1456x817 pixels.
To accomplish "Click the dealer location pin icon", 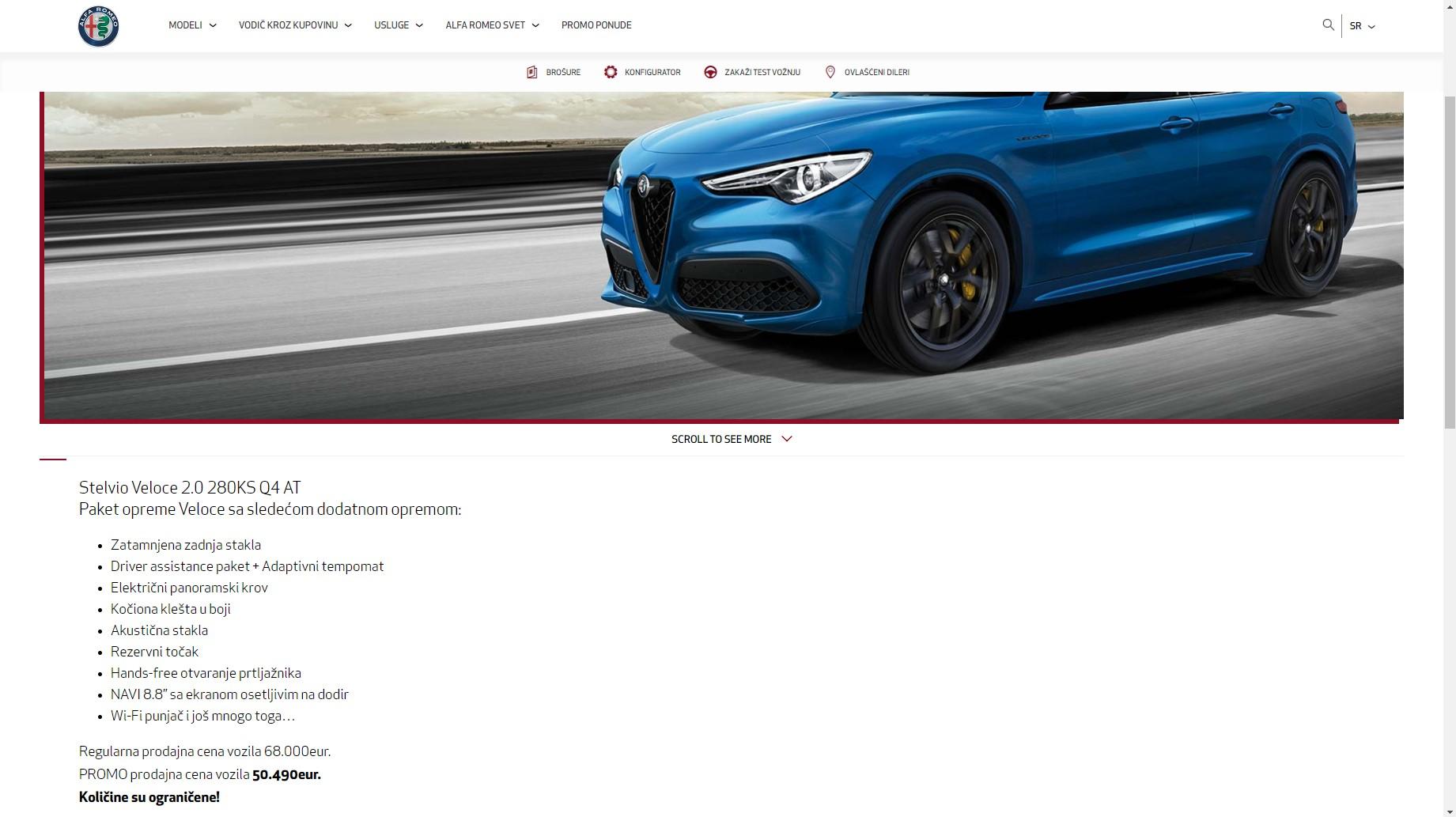I will coord(830,72).
